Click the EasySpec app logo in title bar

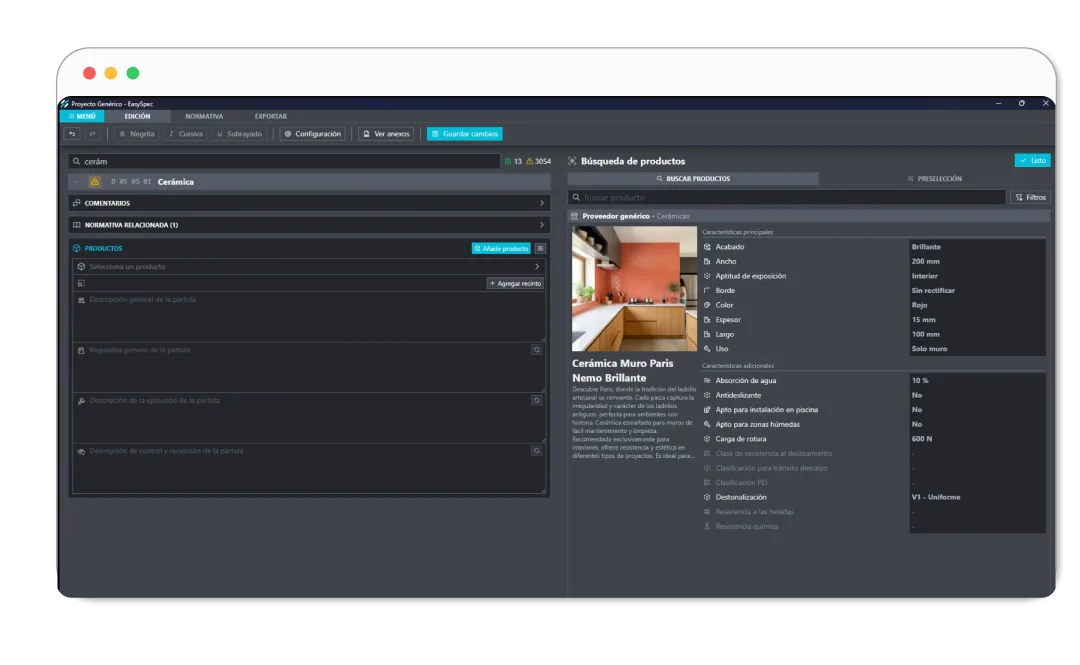65,103
